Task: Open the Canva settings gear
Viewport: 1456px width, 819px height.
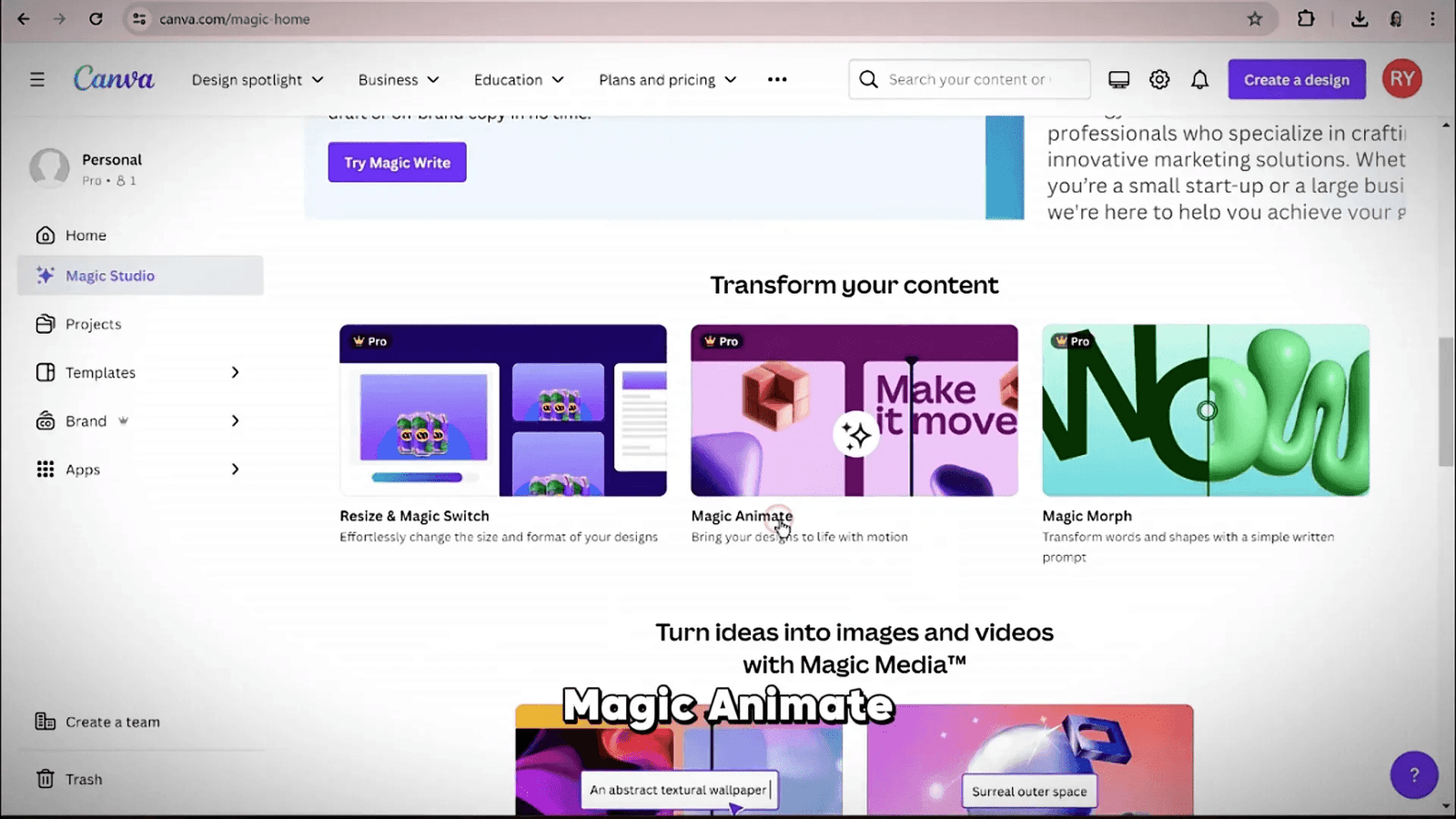Action: (x=1159, y=79)
